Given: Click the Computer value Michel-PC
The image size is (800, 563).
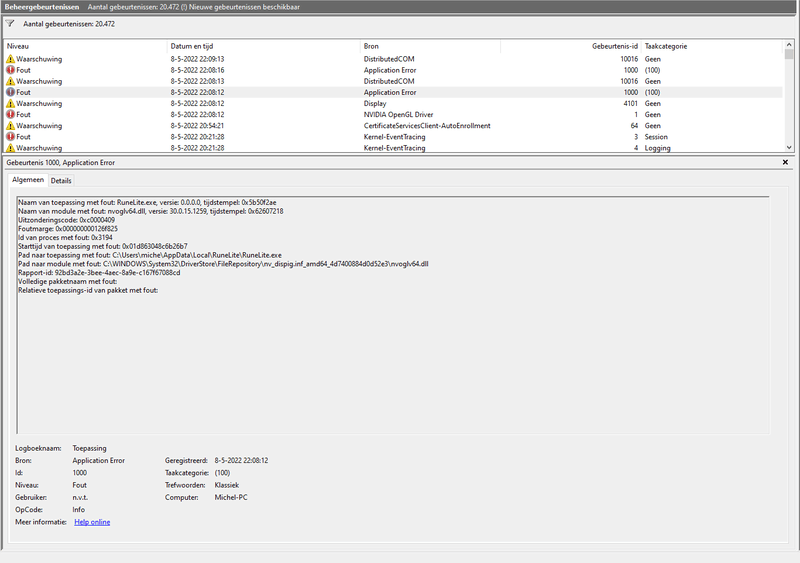Looking at the screenshot, I should (x=231, y=497).
